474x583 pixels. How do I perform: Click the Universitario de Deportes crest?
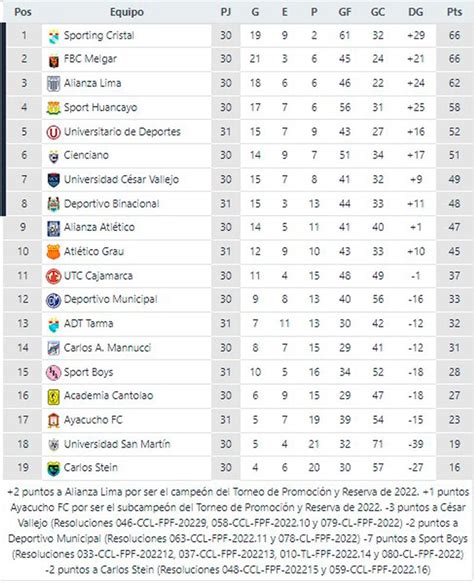pos(54,132)
